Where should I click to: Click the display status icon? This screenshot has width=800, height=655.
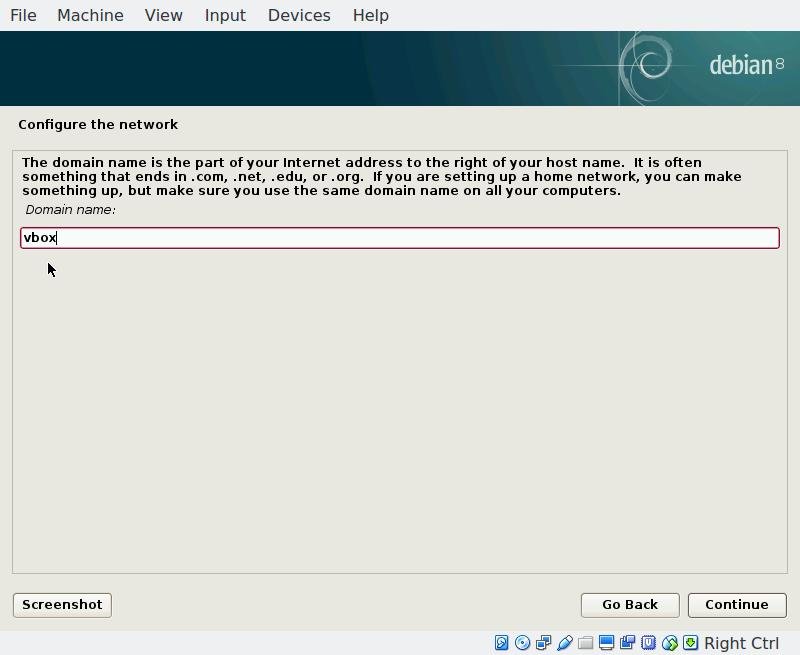607,643
